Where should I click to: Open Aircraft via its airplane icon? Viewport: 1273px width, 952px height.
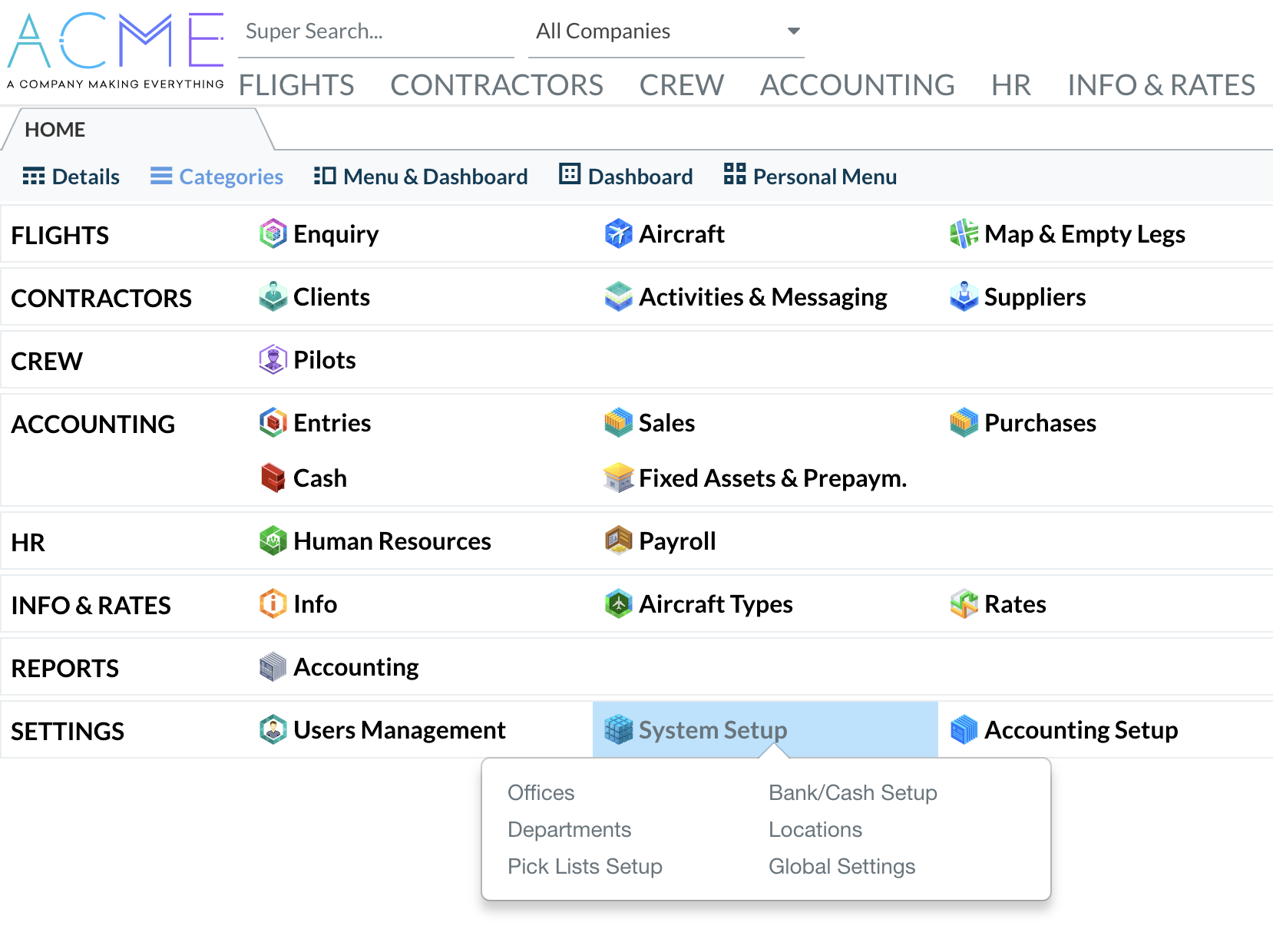pyautogui.click(x=618, y=234)
